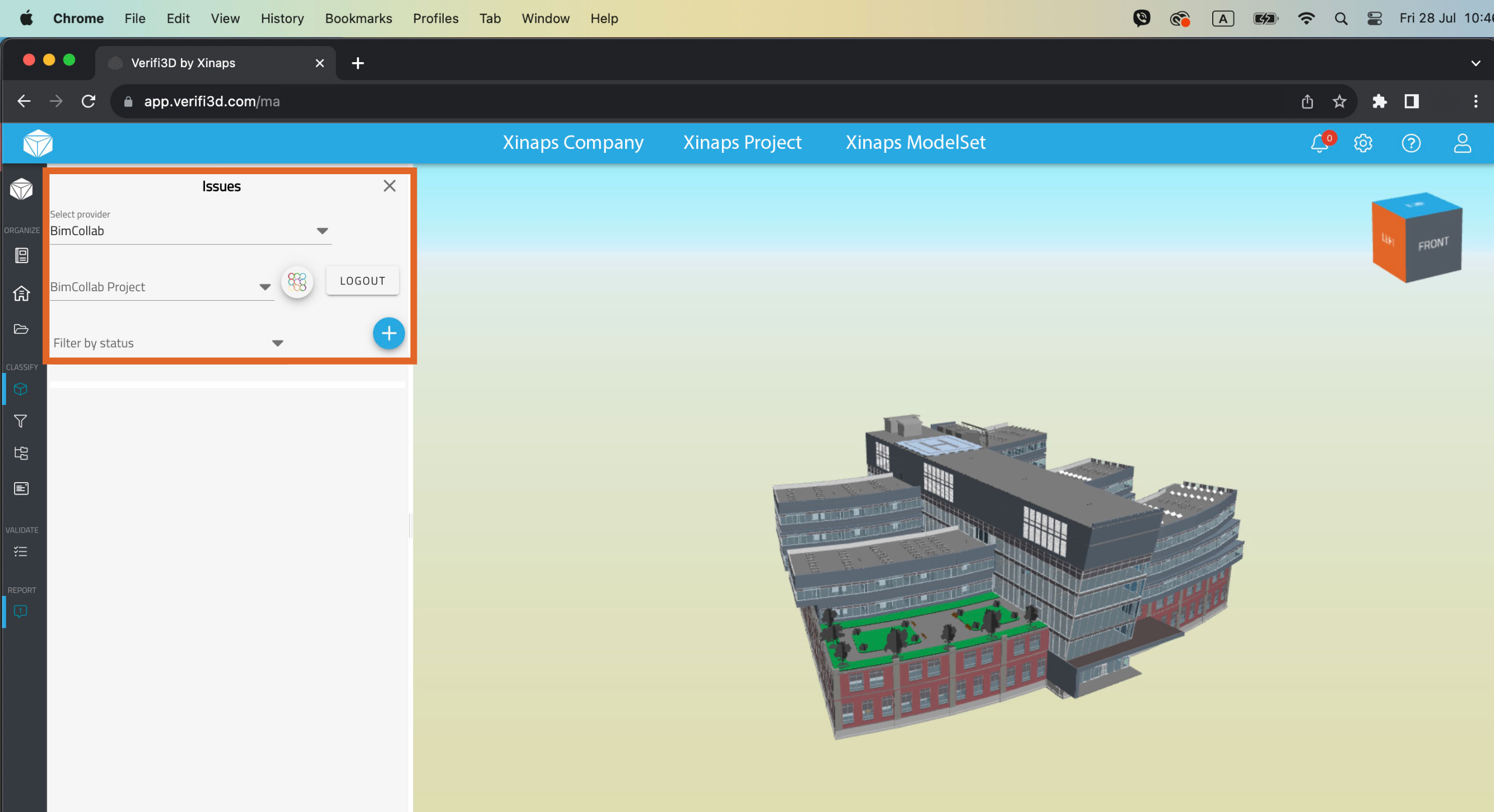The width and height of the screenshot is (1494, 812).
Task: Open the Bookmarks menu
Action: click(359, 18)
